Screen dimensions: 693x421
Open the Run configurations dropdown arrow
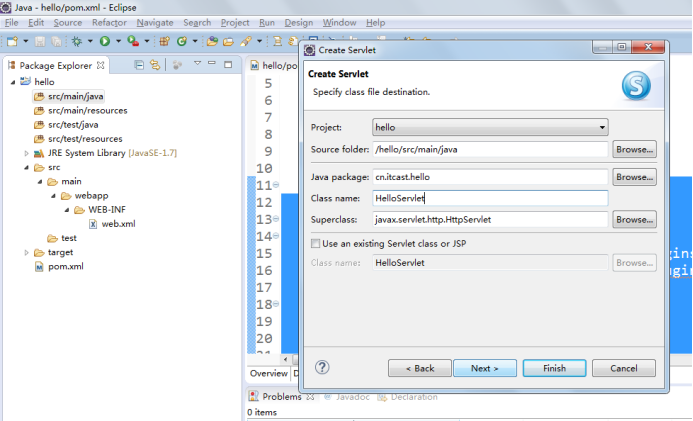[x=118, y=41]
